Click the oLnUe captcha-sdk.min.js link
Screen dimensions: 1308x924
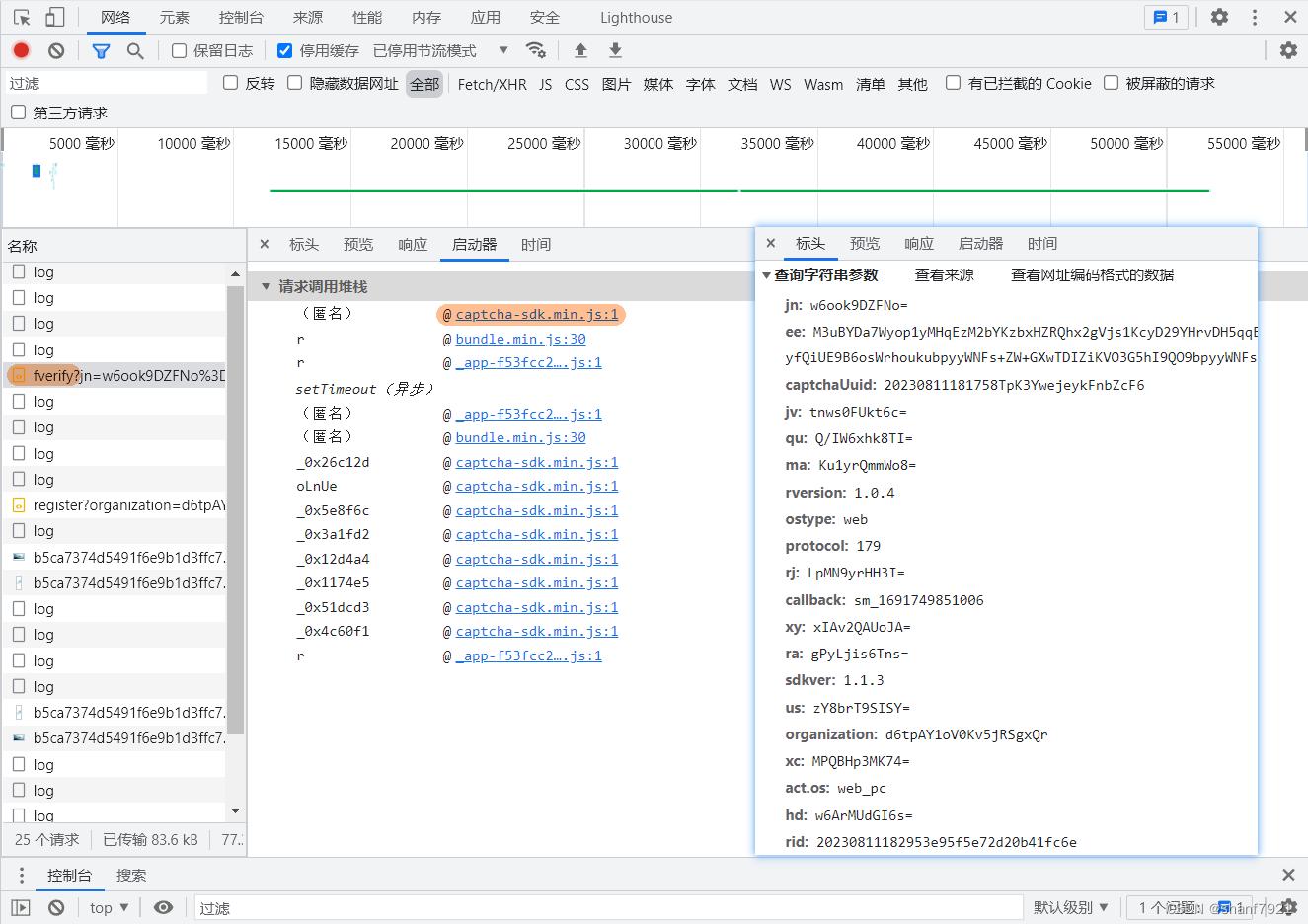[537, 486]
